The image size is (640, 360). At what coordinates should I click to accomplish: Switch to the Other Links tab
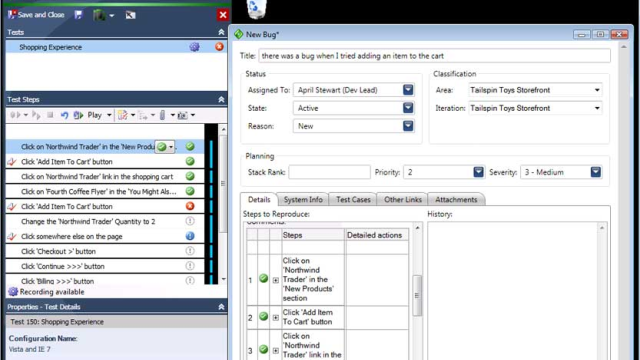[x=402, y=200]
